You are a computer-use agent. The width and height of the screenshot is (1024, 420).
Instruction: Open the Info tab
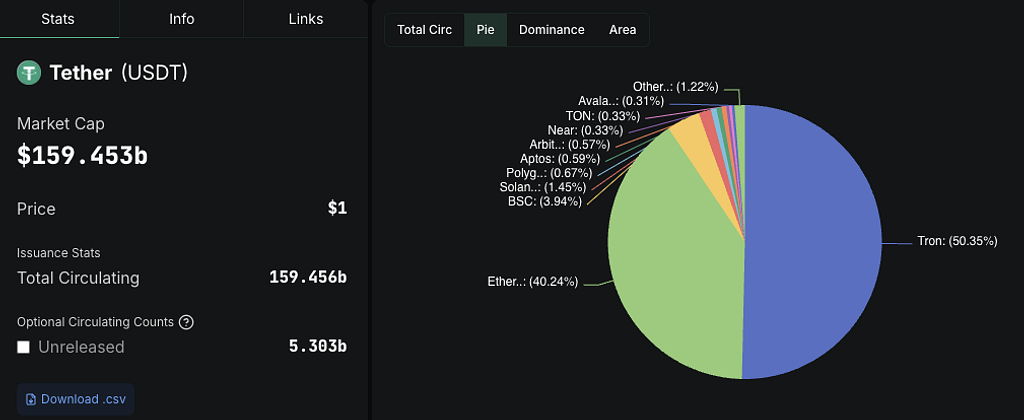tap(182, 19)
